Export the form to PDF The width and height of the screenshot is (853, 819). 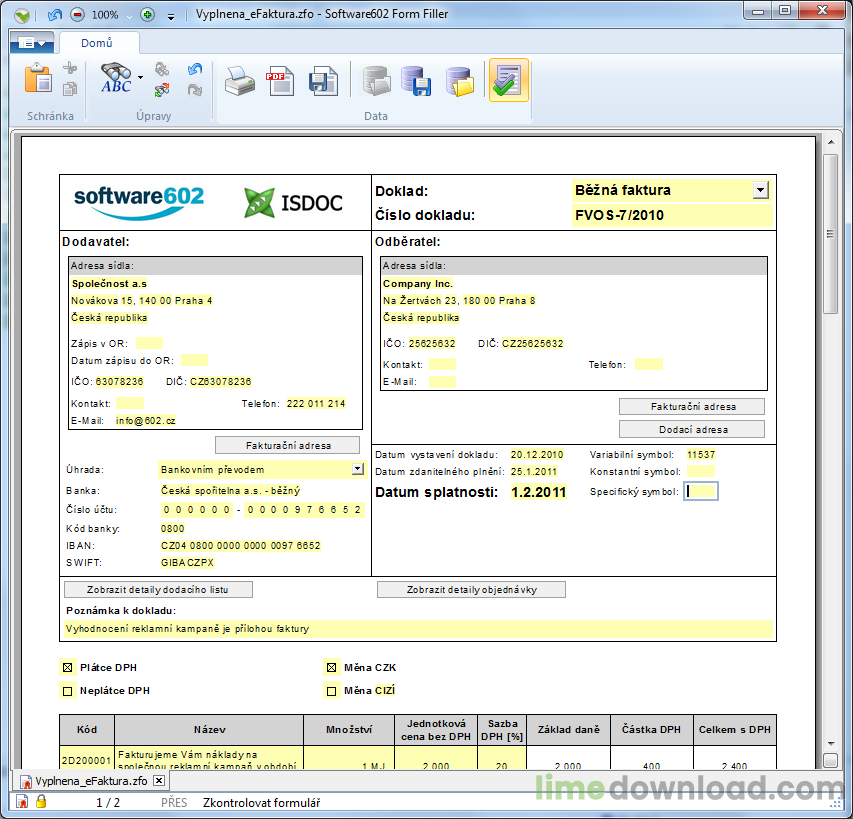pos(281,82)
